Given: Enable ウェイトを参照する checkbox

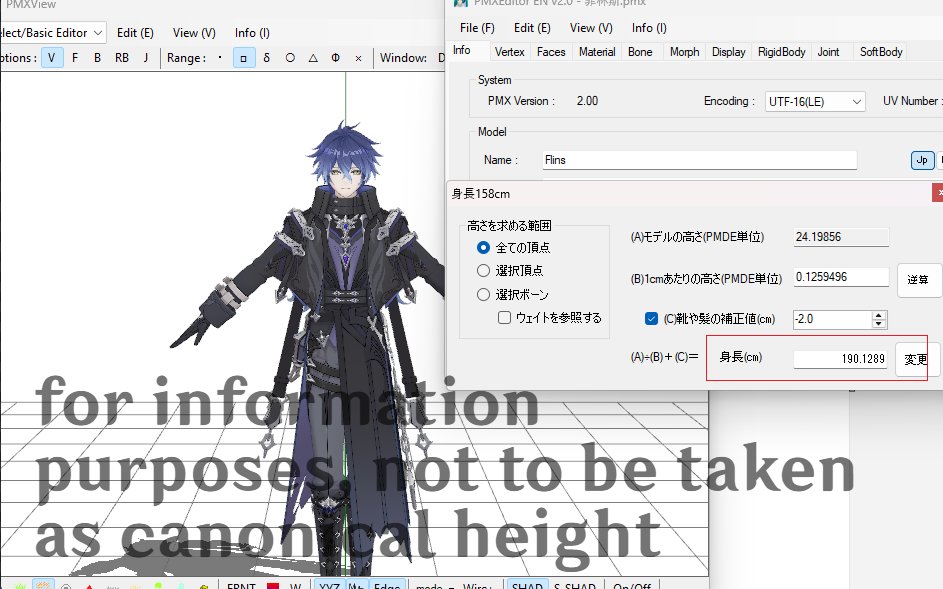Looking at the screenshot, I should (x=550, y=318).
